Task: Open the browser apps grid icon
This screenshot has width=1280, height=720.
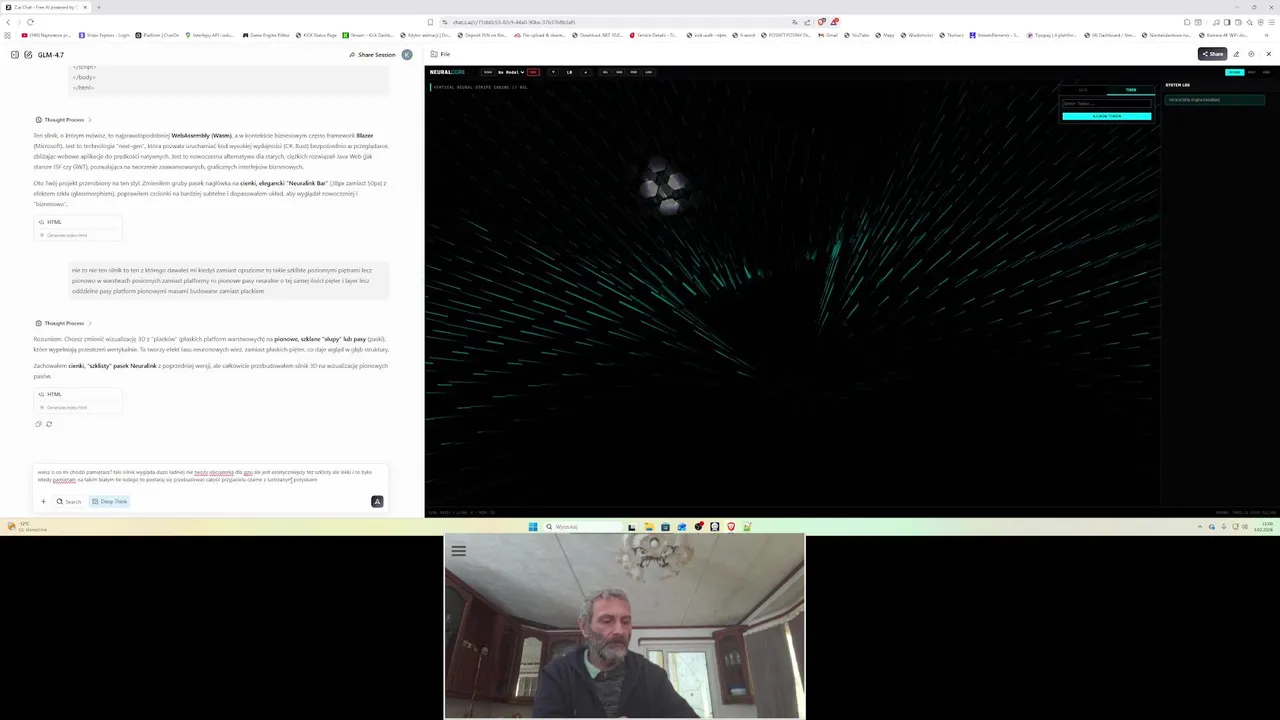Action: coord(7,35)
